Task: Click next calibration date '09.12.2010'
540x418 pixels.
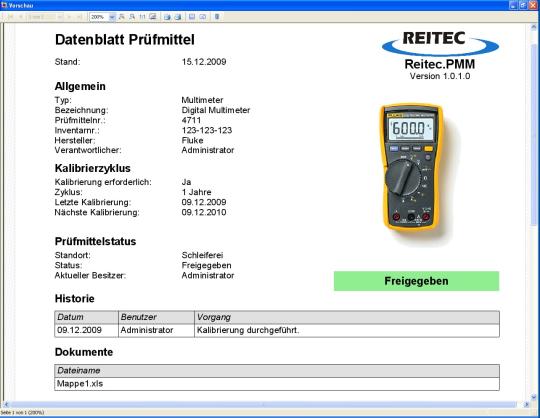Action: [x=204, y=212]
